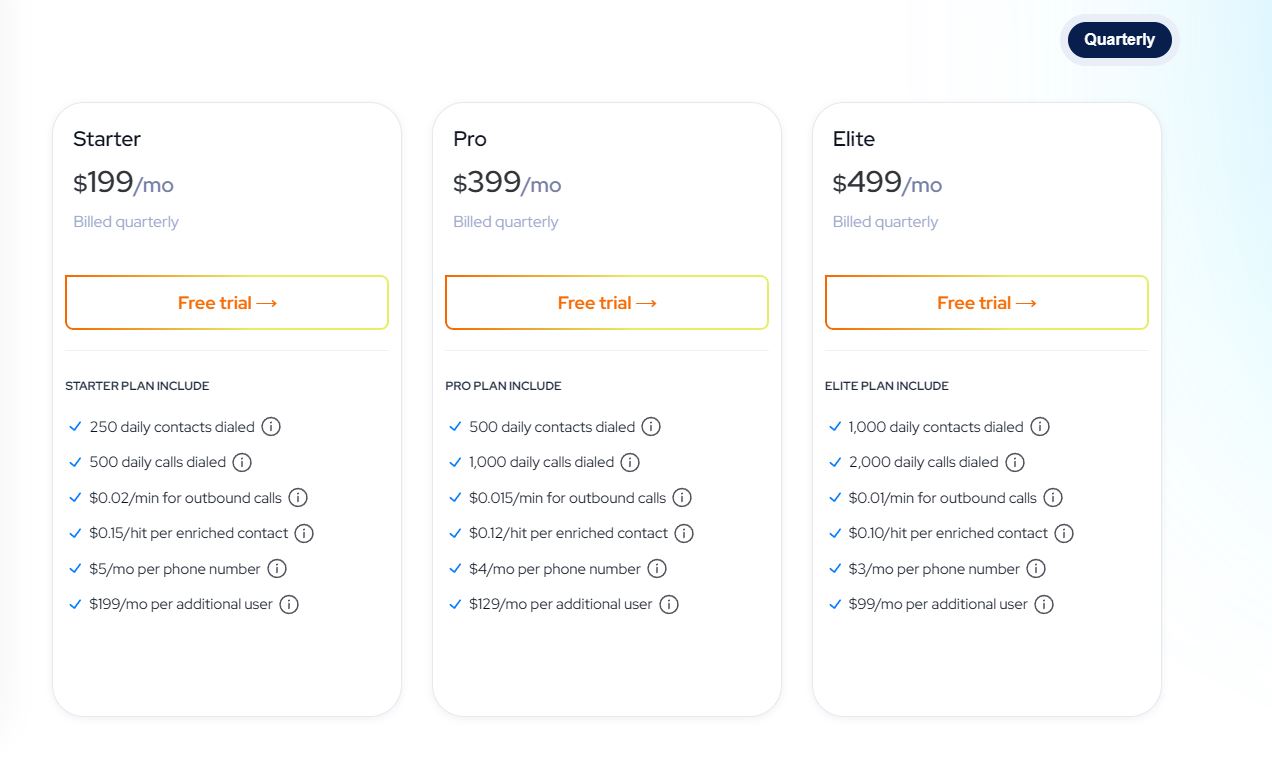1272x760 pixels.
Task: Show info for $0.015/min outbound calls
Action: 682,498
